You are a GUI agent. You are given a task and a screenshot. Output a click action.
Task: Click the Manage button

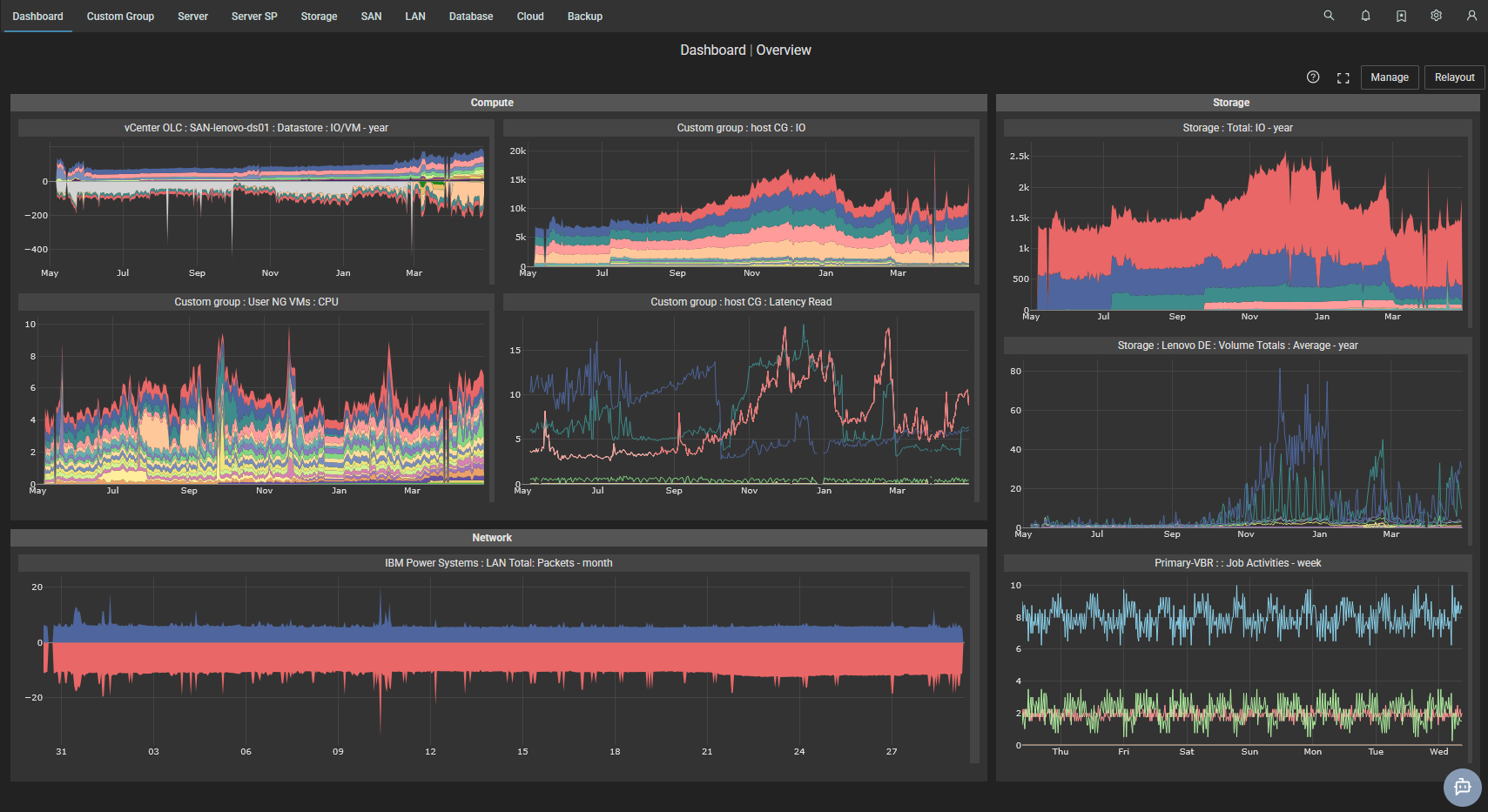tap(1390, 77)
